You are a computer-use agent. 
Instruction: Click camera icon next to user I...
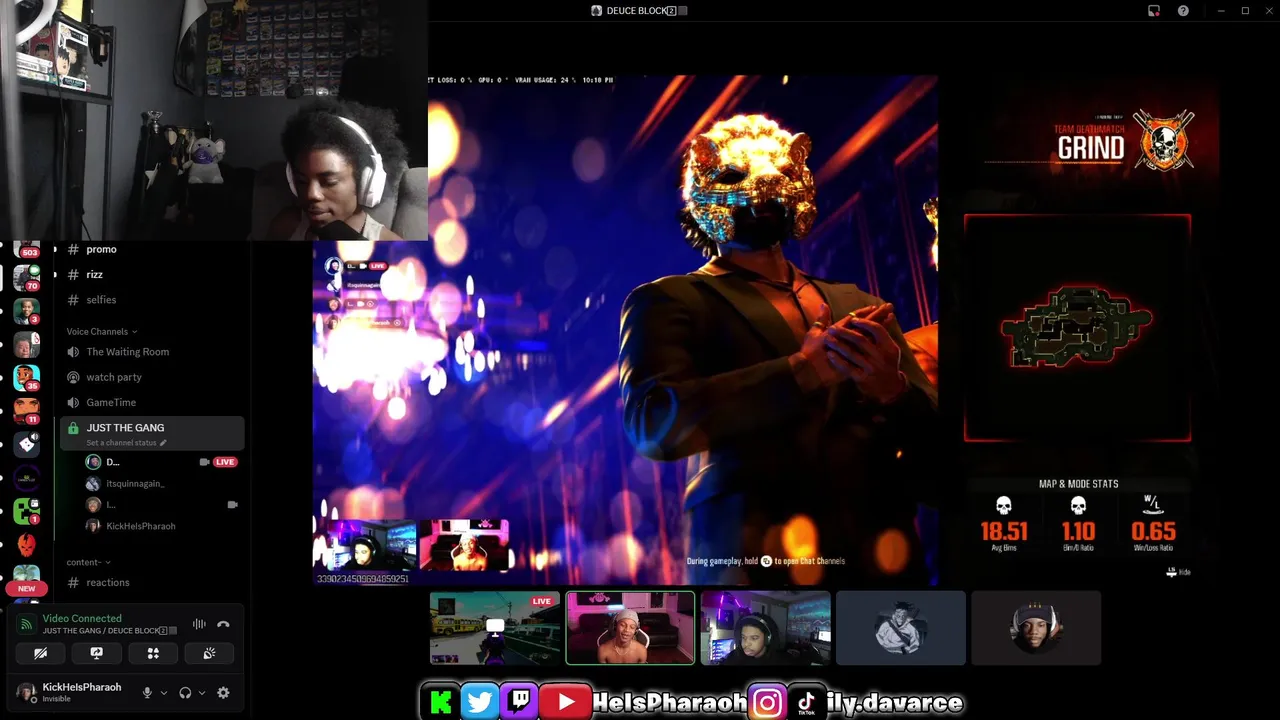232,505
